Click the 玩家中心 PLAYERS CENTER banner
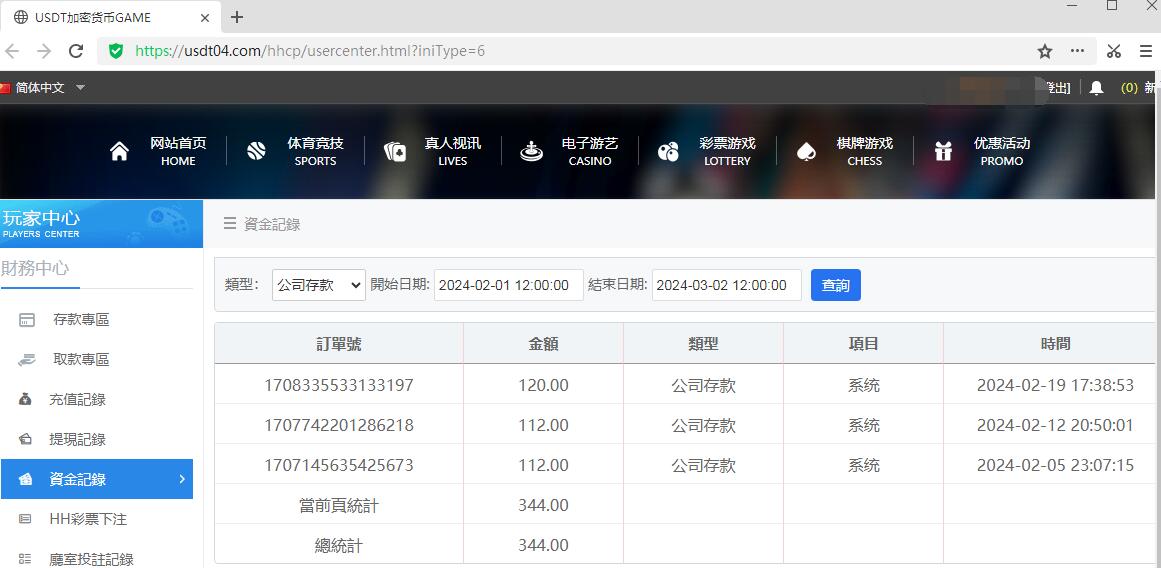This screenshot has height=568, width=1161. (101, 224)
